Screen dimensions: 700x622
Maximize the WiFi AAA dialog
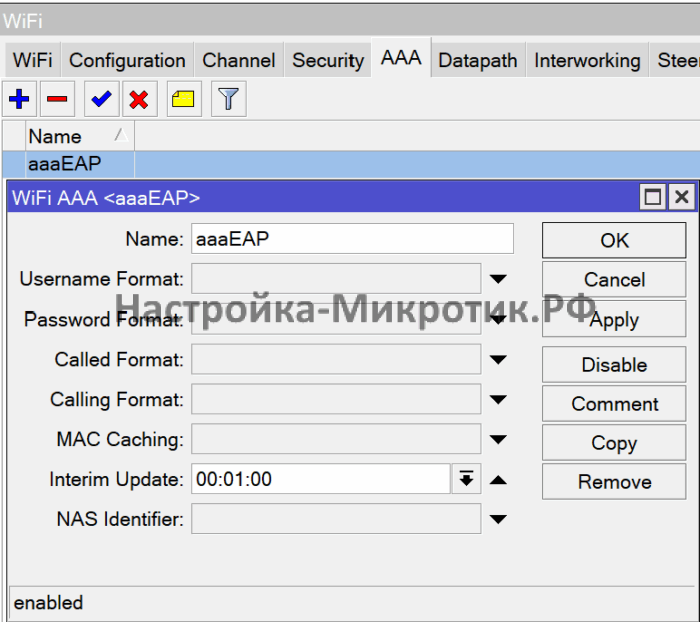click(x=653, y=197)
